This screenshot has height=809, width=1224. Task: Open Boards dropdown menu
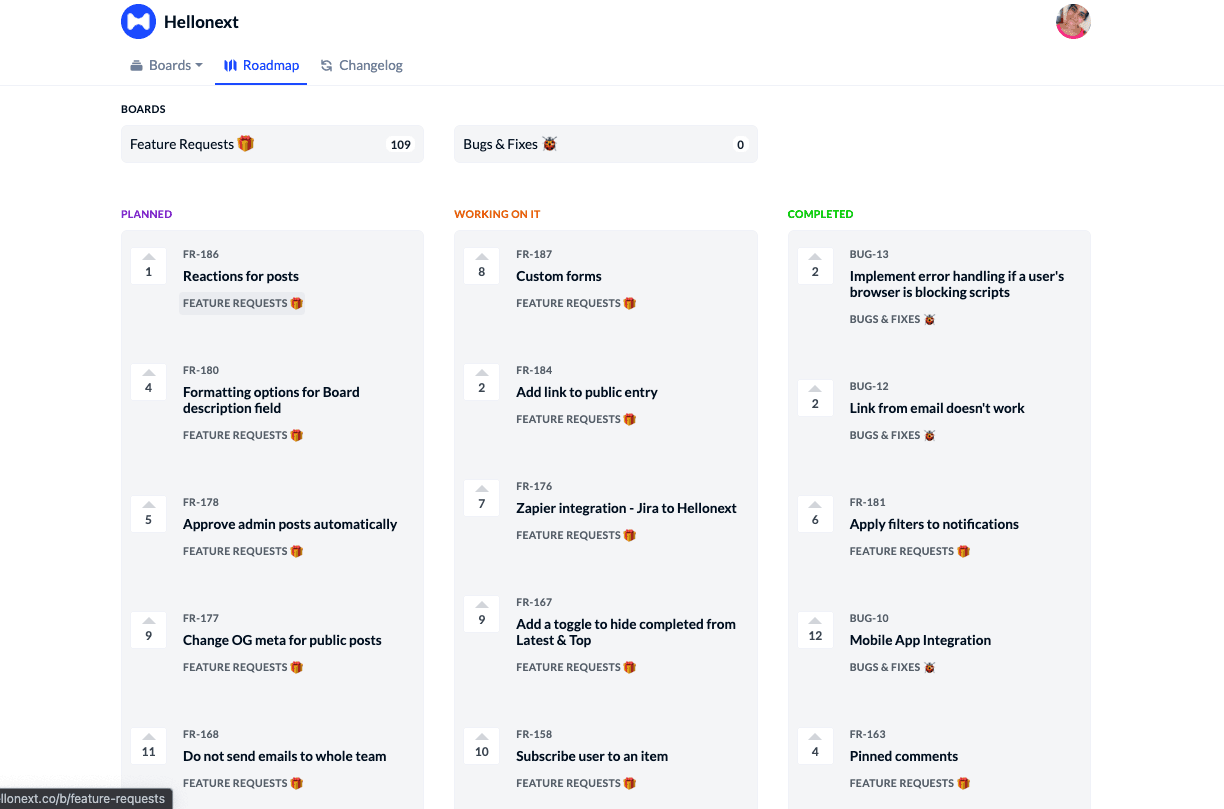(166, 65)
